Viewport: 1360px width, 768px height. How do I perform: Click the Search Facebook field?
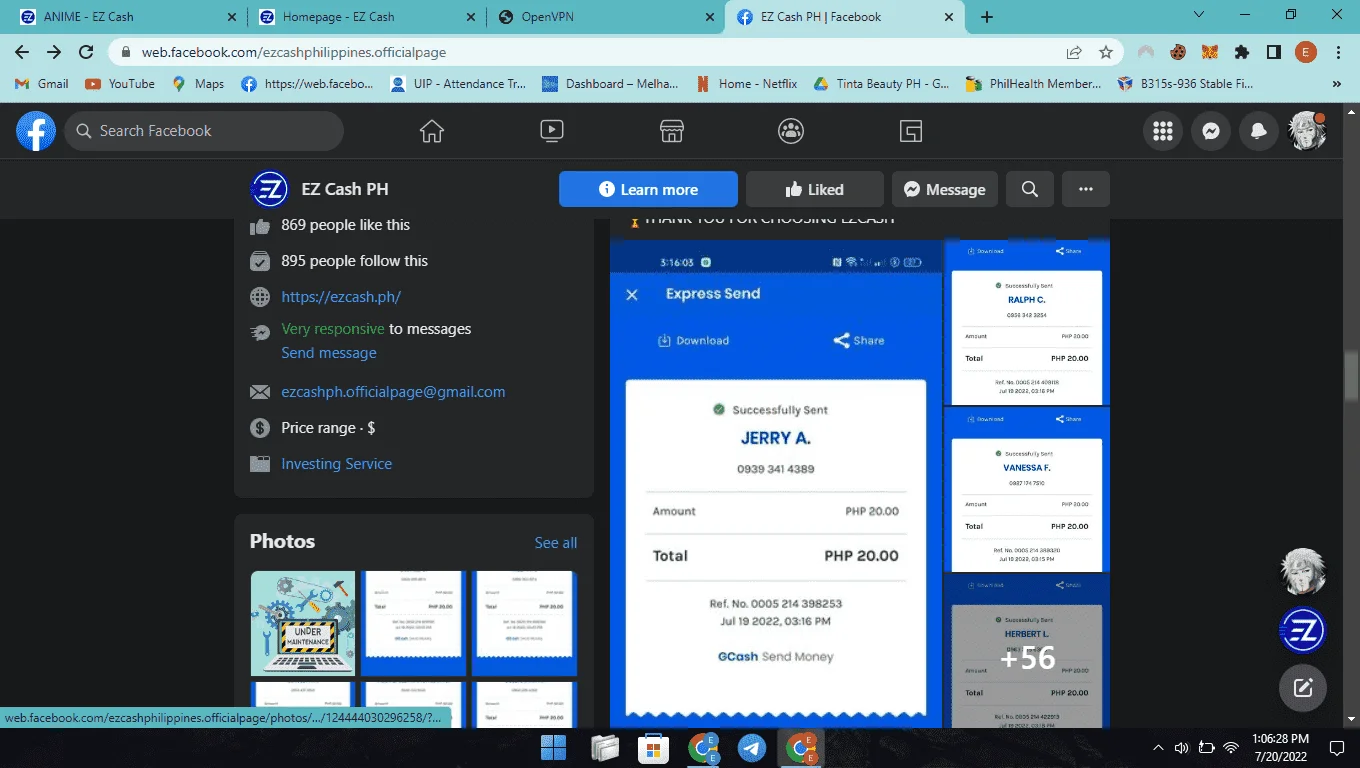[204, 131]
